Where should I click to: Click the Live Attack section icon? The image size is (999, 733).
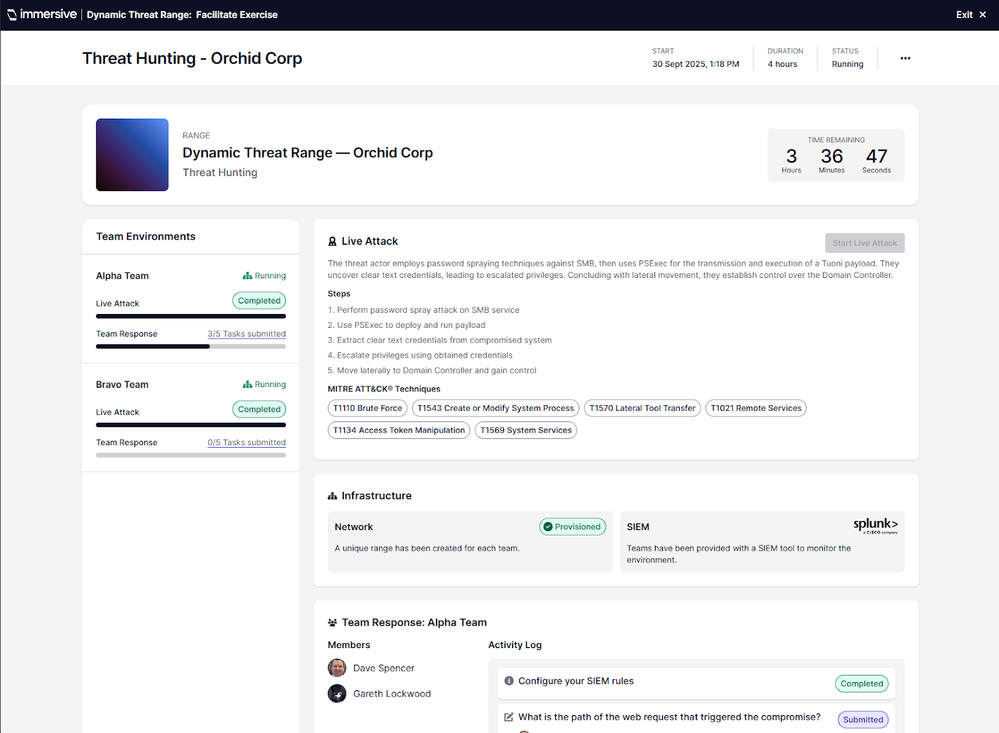click(332, 241)
